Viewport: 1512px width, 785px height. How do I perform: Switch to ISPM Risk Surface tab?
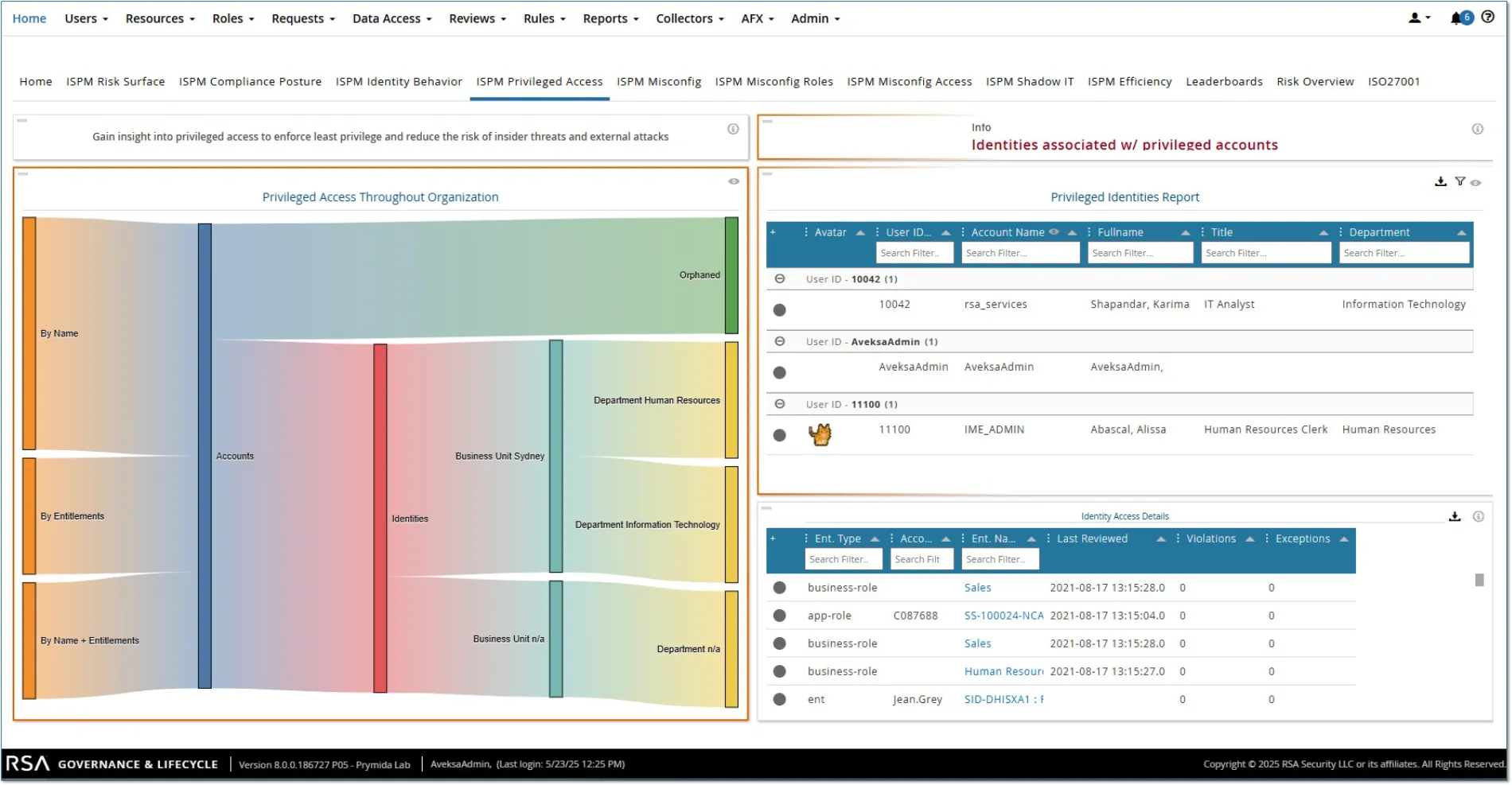pos(115,81)
